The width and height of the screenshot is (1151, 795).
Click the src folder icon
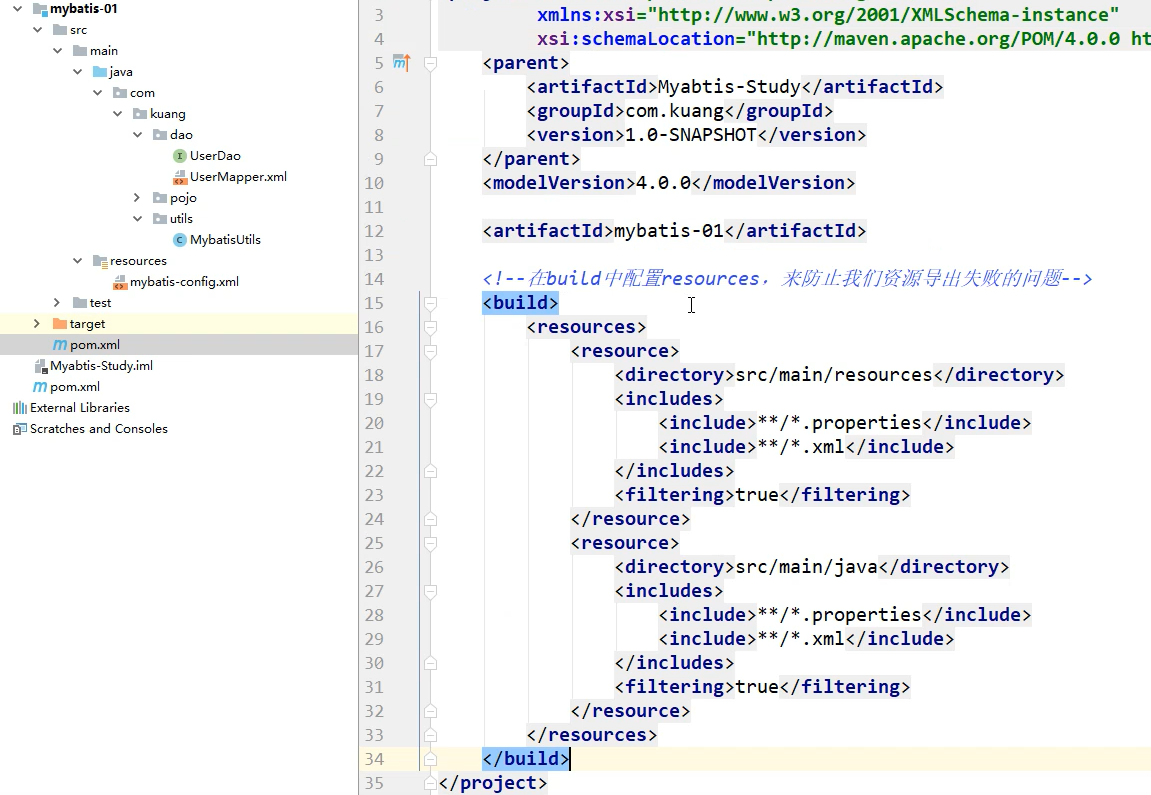click(x=60, y=30)
